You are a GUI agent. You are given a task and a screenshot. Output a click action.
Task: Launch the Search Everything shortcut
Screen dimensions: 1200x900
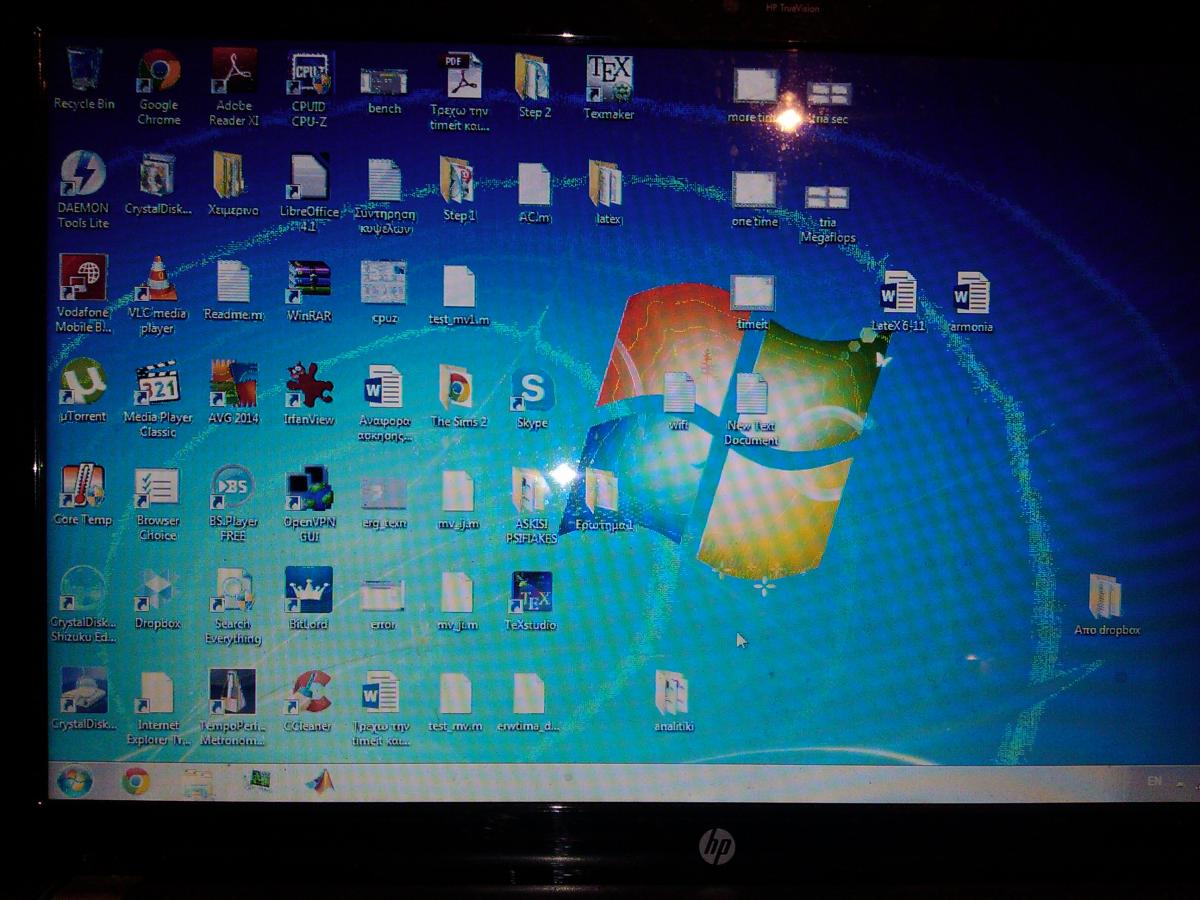click(232, 592)
